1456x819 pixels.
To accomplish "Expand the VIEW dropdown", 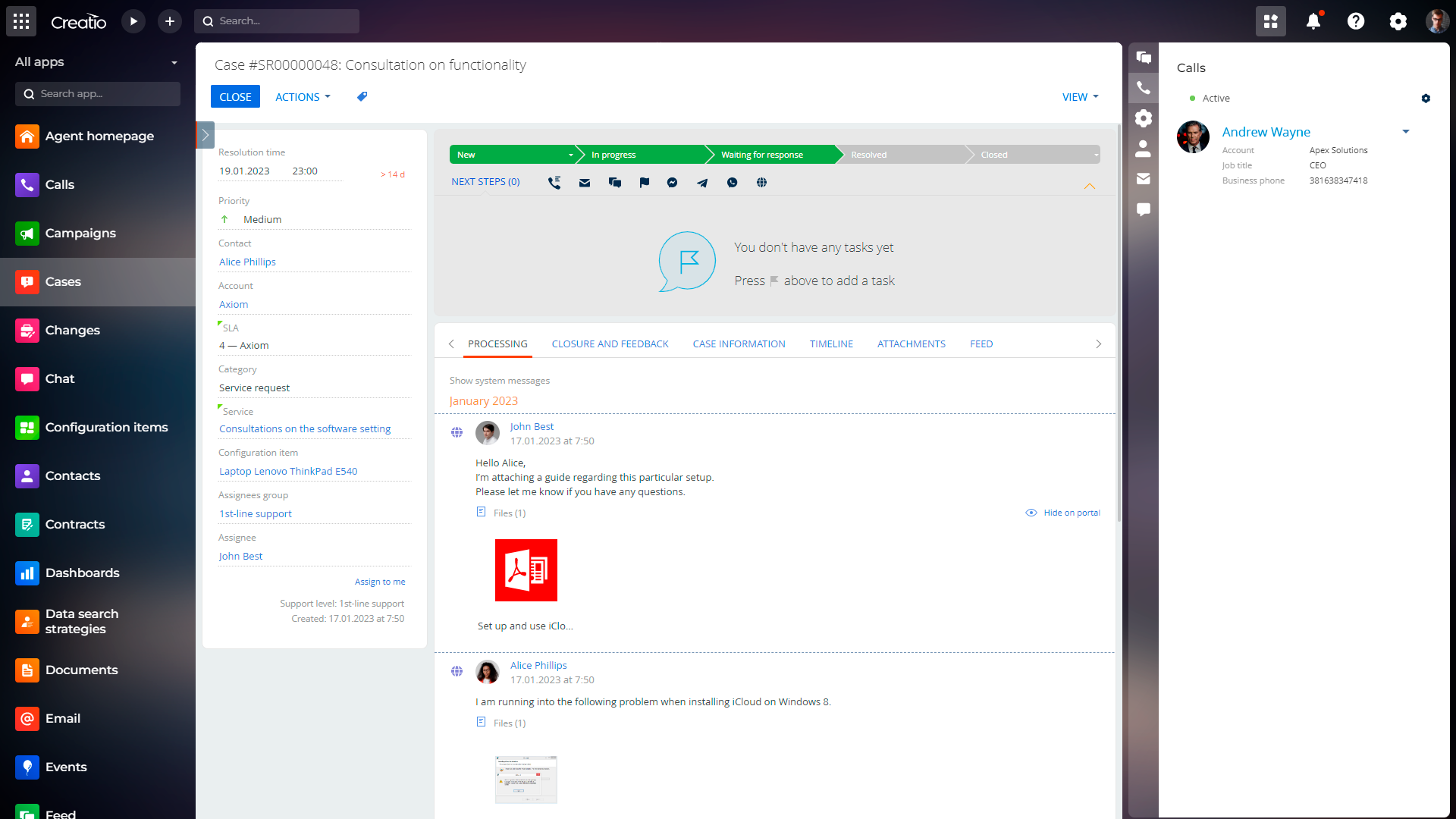I will (1080, 97).
